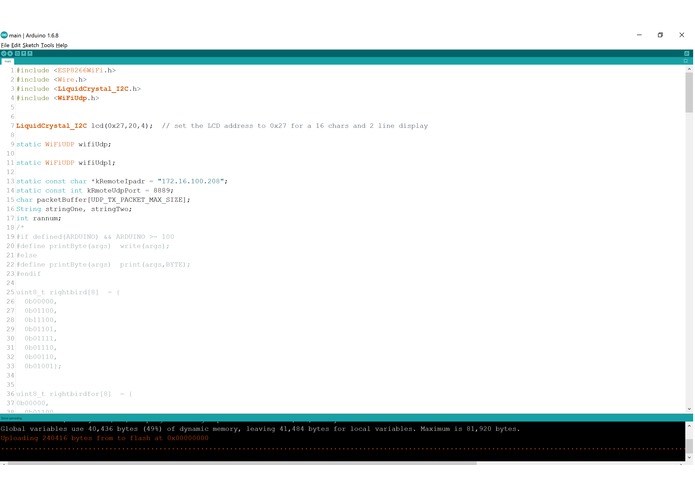Click the LCD address comment text
The image size is (695, 494).
(295, 126)
